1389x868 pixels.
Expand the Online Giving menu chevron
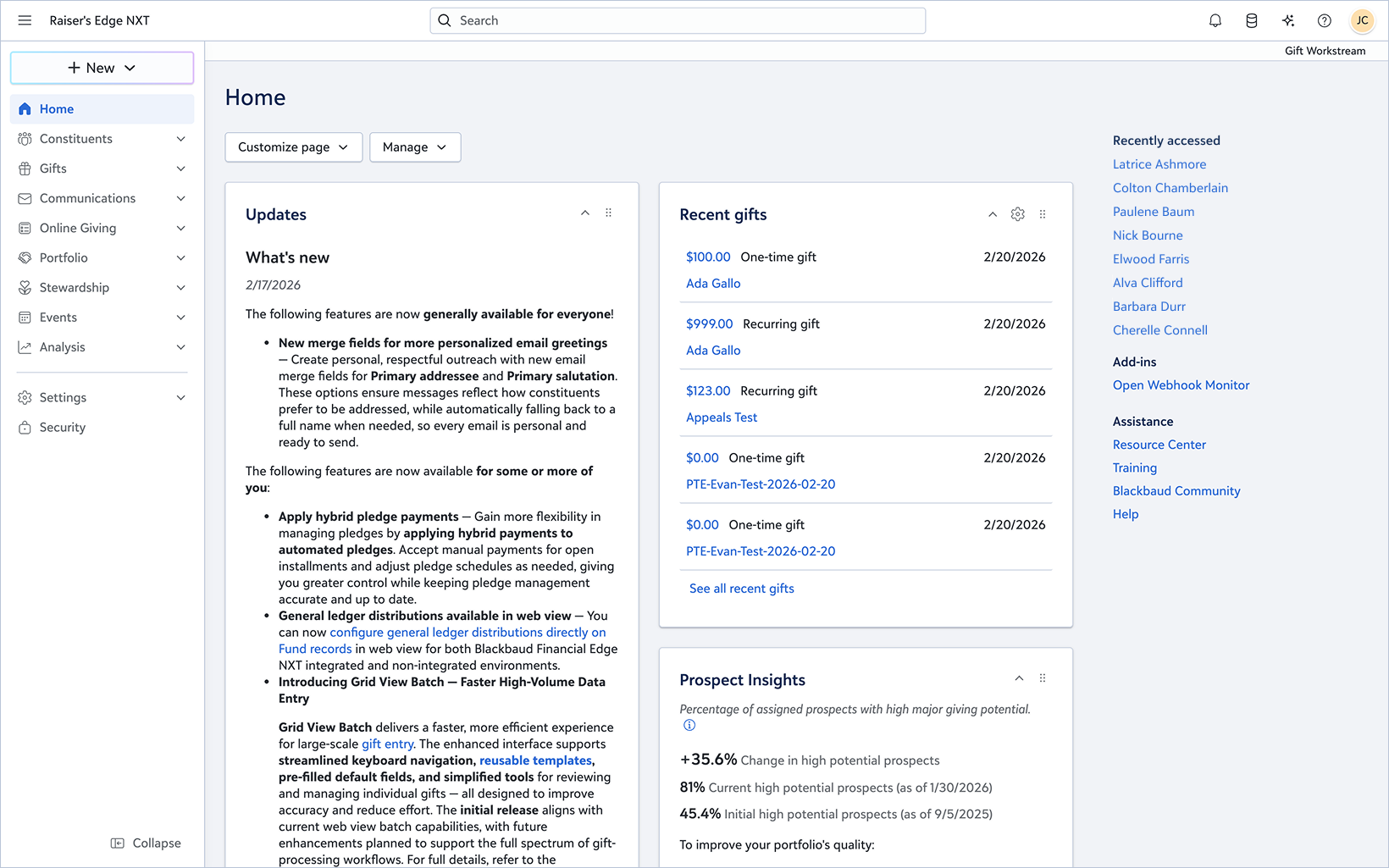tap(180, 228)
